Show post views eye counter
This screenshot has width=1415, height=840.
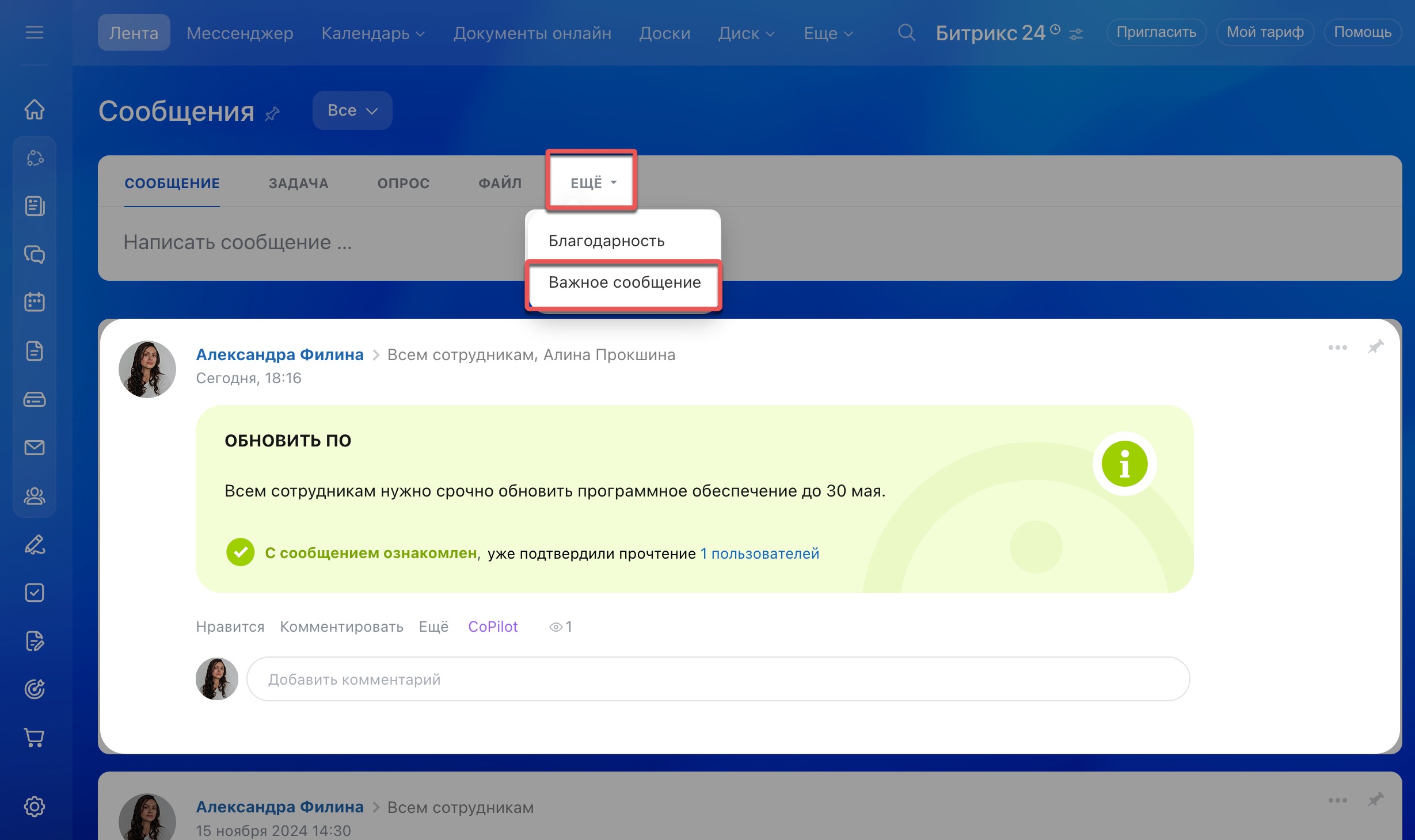coord(560,627)
